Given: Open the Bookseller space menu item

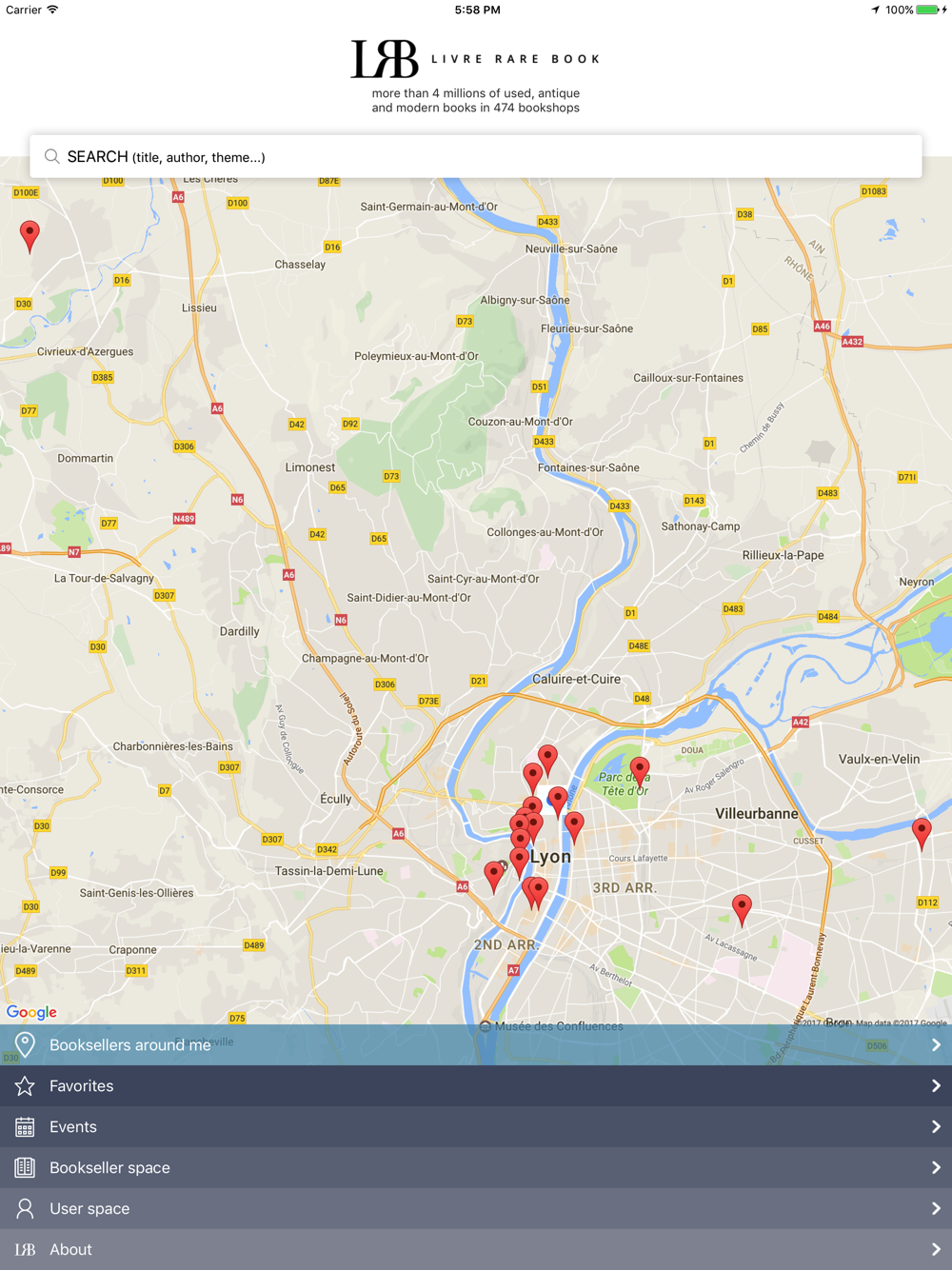Looking at the screenshot, I should pyautogui.click(x=476, y=1167).
